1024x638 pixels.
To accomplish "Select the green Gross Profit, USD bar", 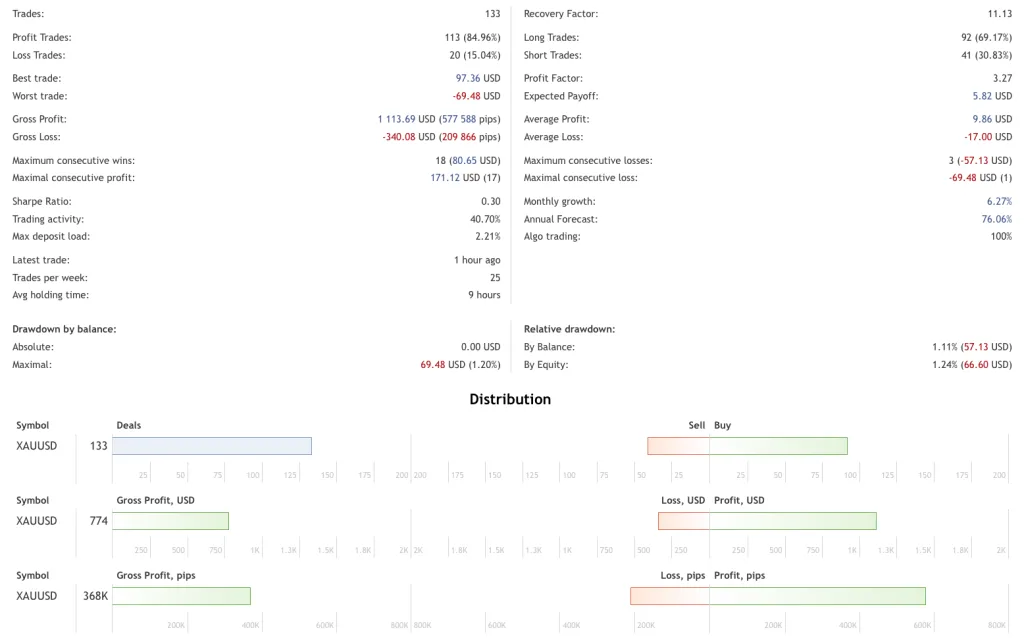I will [x=171, y=521].
